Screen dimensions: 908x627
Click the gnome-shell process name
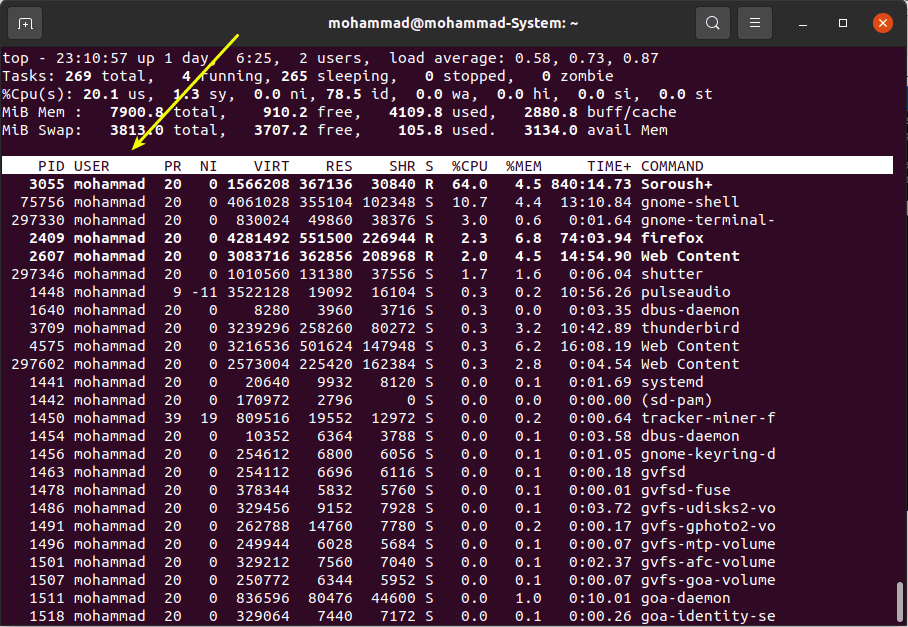(690, 202)
